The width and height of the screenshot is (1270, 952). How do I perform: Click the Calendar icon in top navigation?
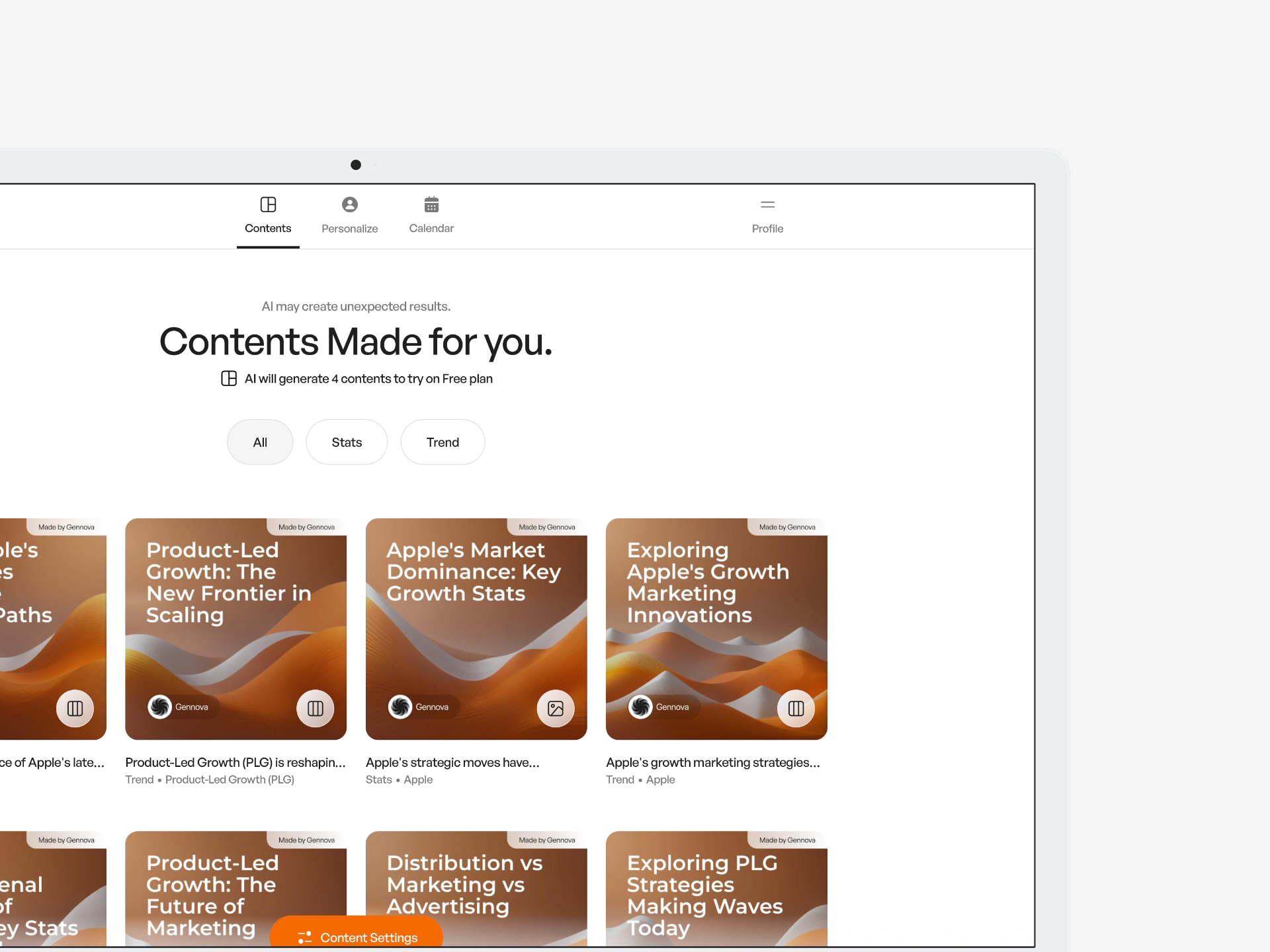coord(431,204)
